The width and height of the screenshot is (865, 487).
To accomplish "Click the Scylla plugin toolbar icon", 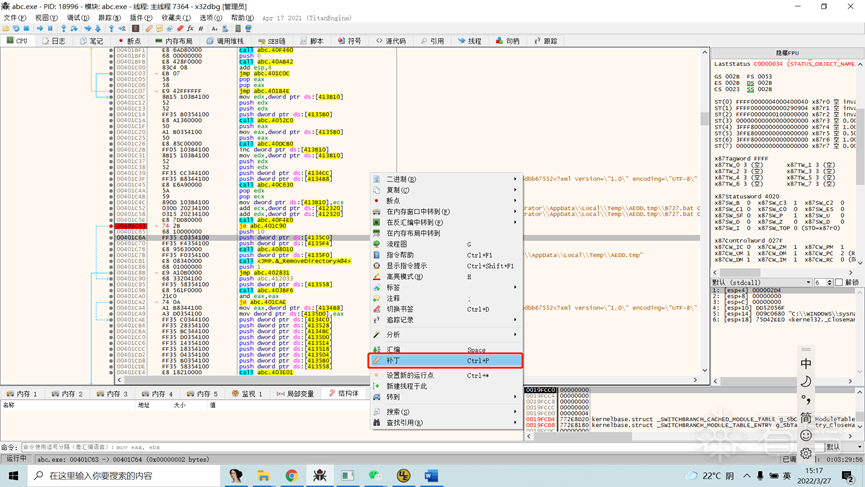I will [x=135, y=28].
